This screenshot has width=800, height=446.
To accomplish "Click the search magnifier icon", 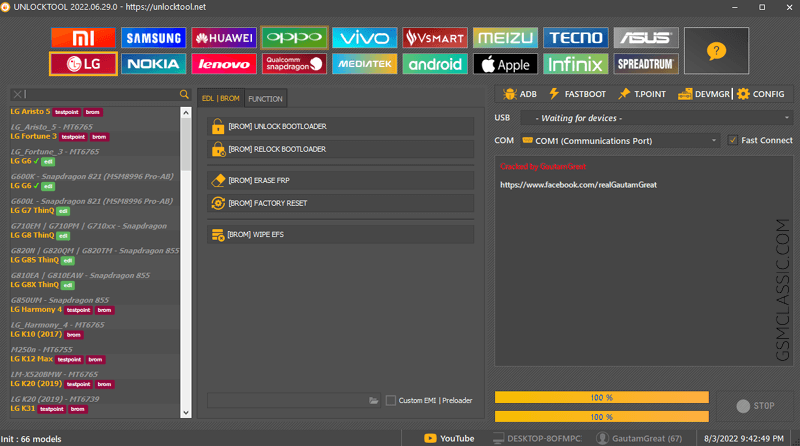I will coord(184,94).
